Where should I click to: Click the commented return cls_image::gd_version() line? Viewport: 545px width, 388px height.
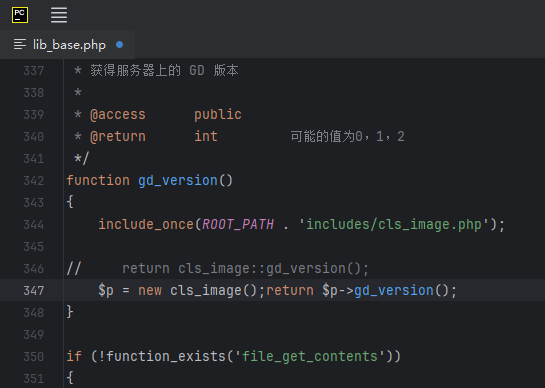pyautogui.click(x=218, y=269)
